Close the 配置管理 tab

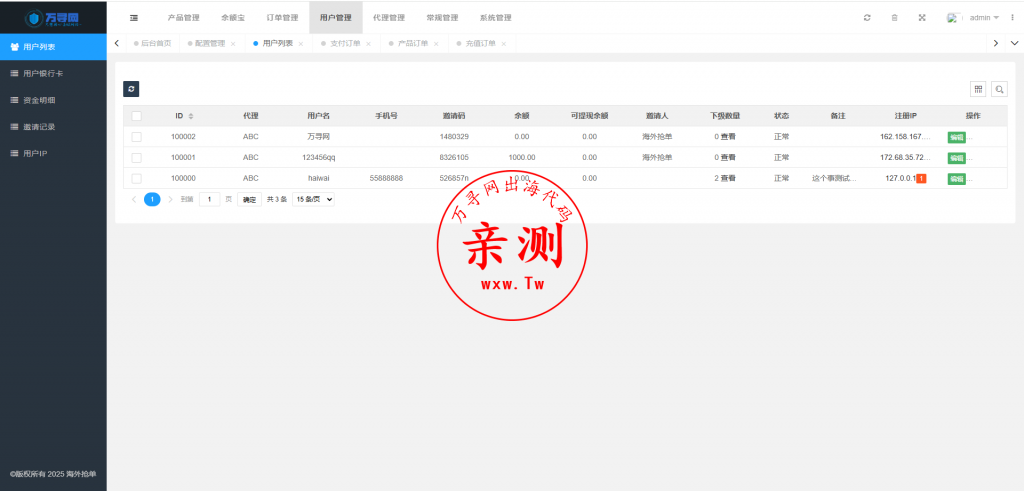233,44
